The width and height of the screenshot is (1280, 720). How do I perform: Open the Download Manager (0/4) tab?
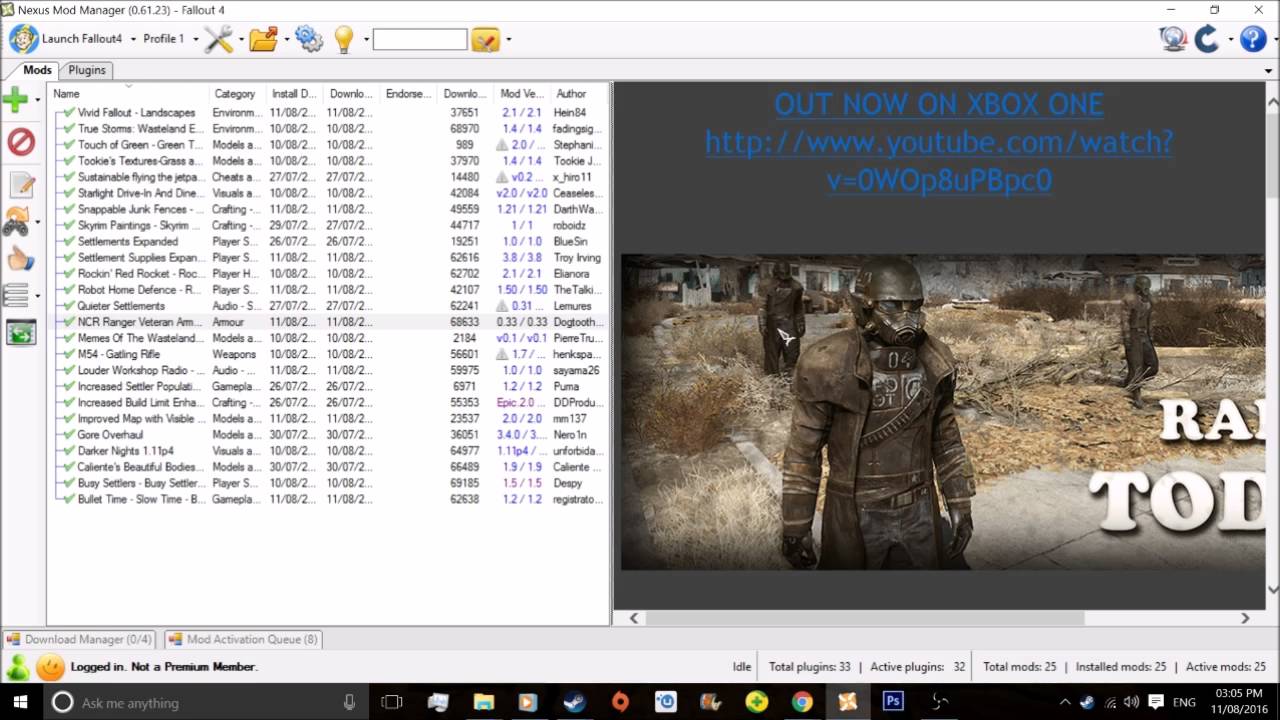click(79, 639)
